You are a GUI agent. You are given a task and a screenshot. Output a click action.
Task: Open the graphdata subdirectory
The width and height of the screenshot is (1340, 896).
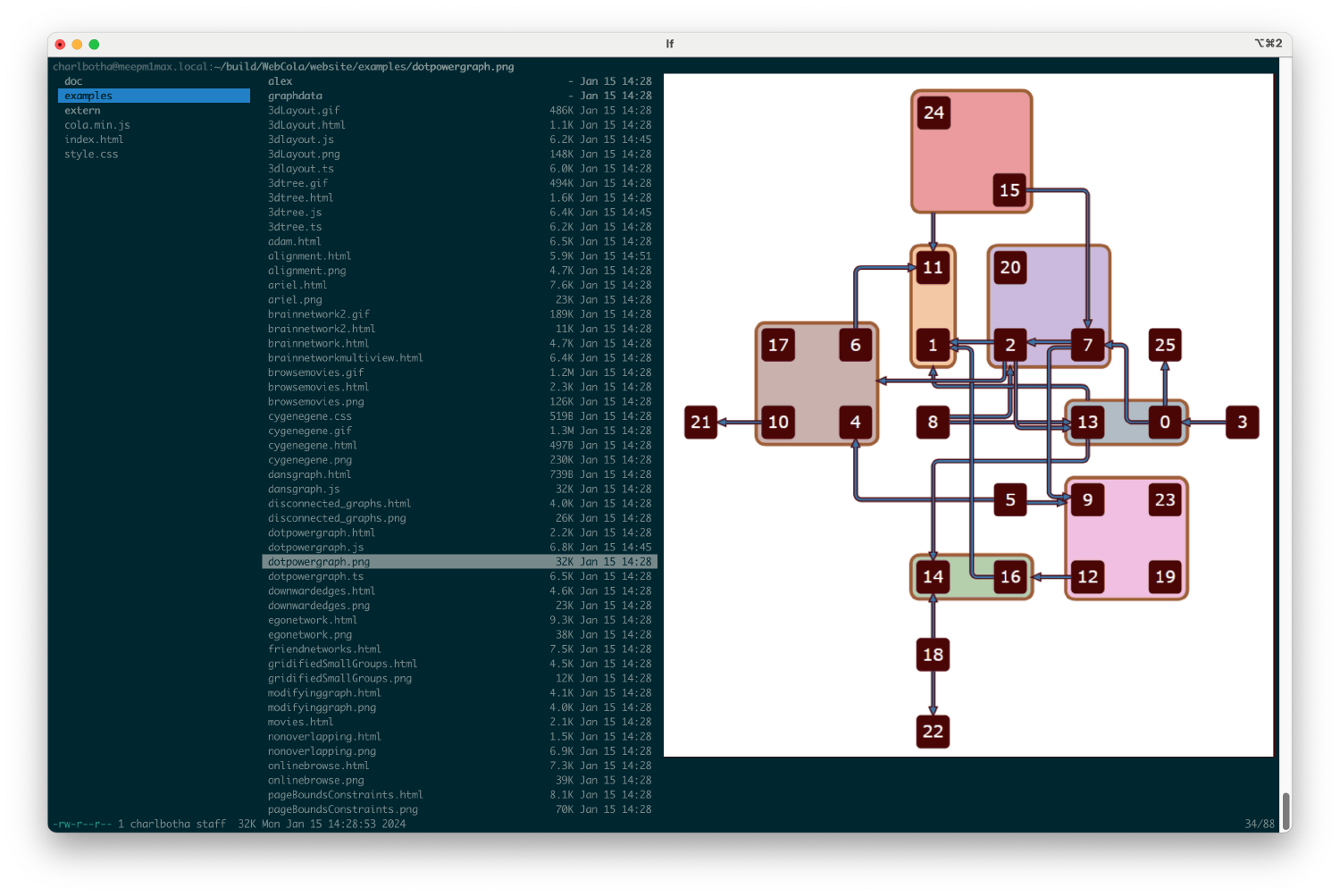(x=297, y=95)
